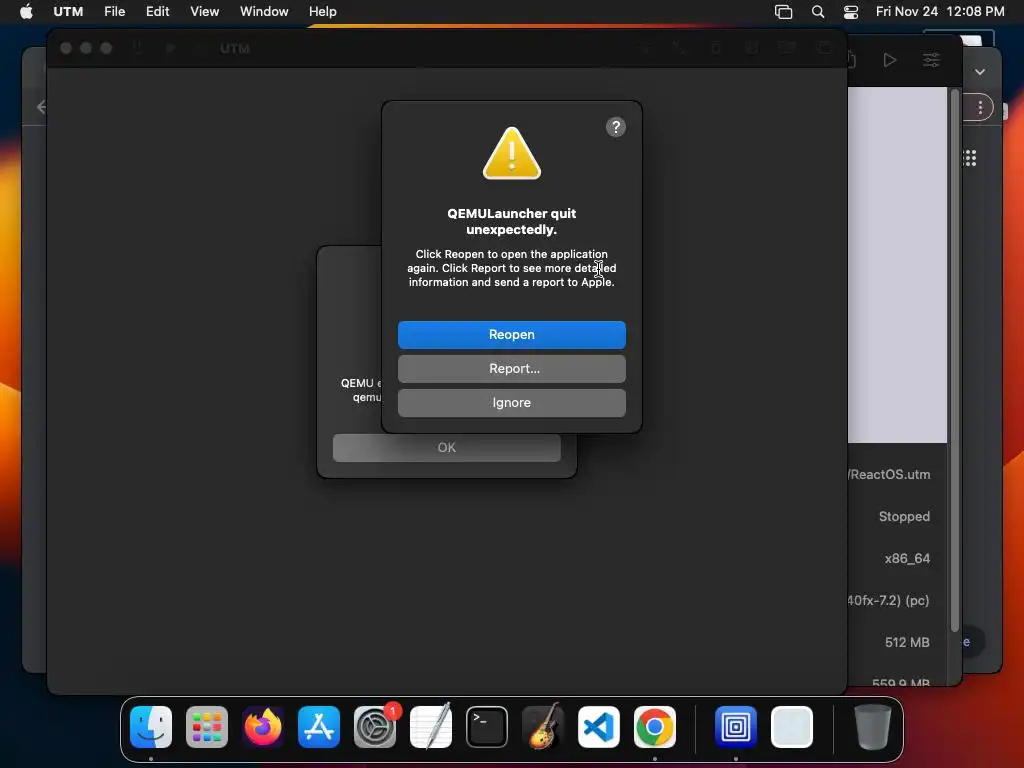This screenshot has width=1024, height=768.
Task: Click the back arrow in the background browser
Action: pyautogui.click(x=41, y=106)
